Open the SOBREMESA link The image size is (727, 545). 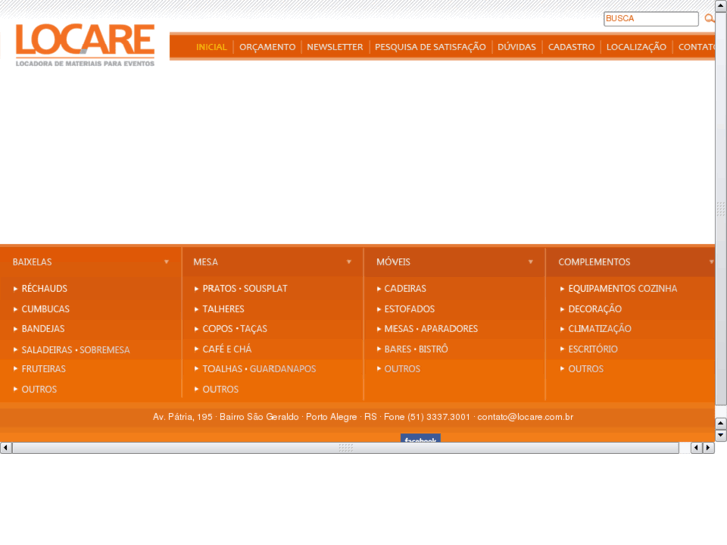pyautogui.click(x=105, y=350)
